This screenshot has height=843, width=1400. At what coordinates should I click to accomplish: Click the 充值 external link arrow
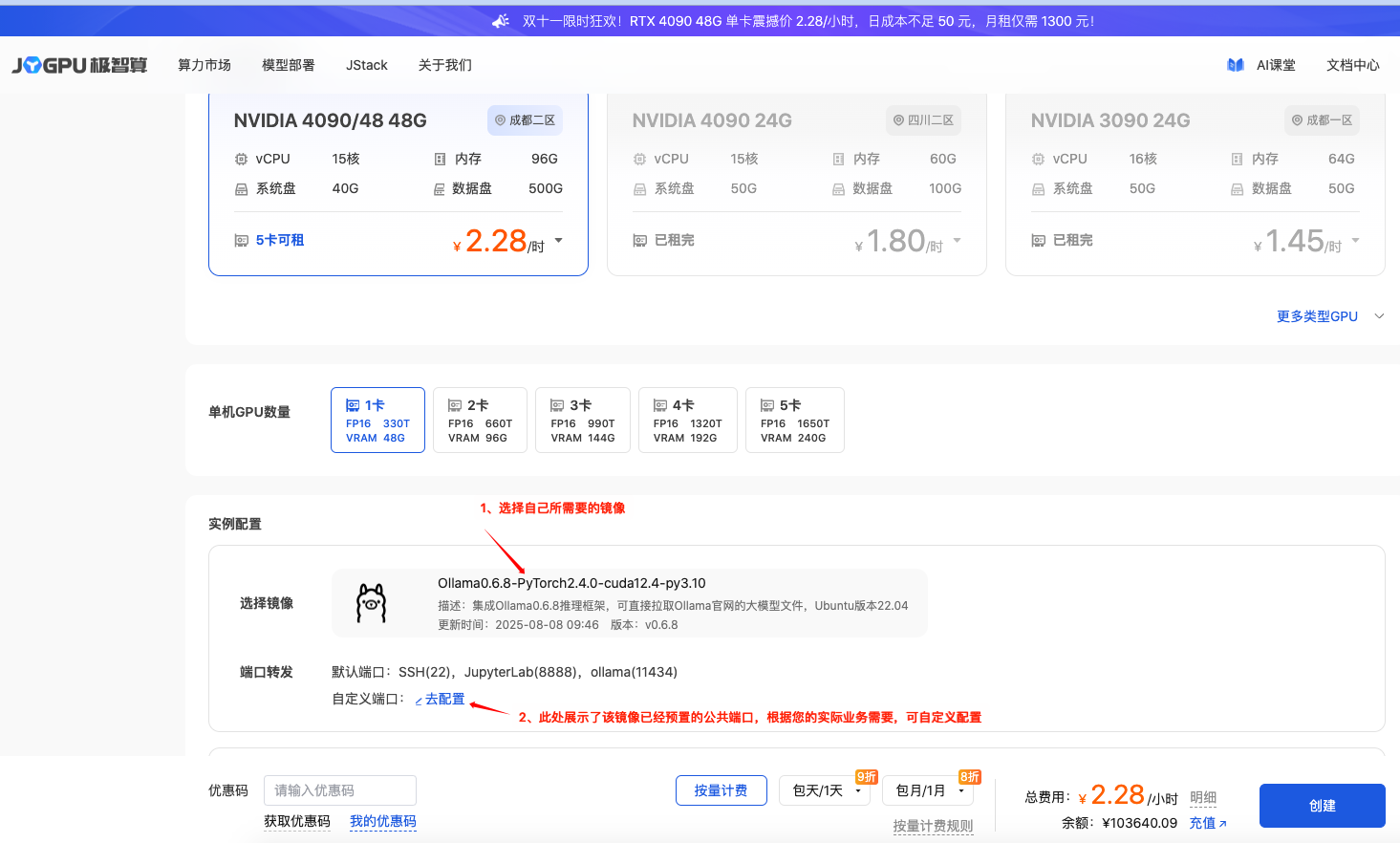point(1222,824)
